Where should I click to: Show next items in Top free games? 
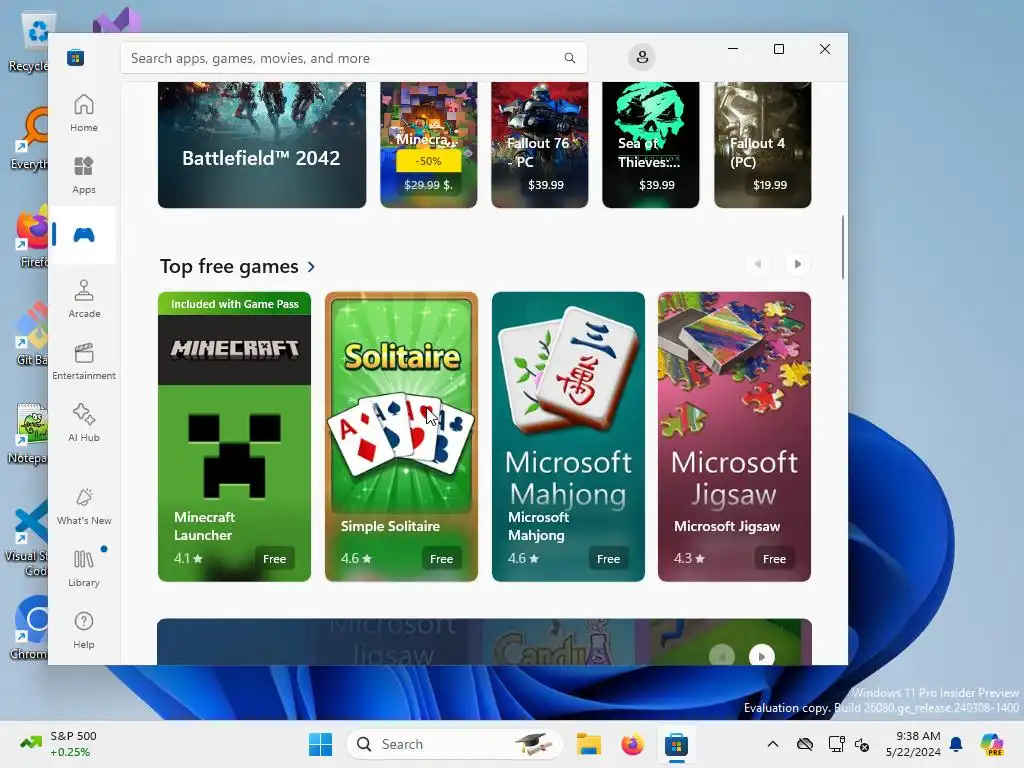pyautogui.click(x=797, y=264)
